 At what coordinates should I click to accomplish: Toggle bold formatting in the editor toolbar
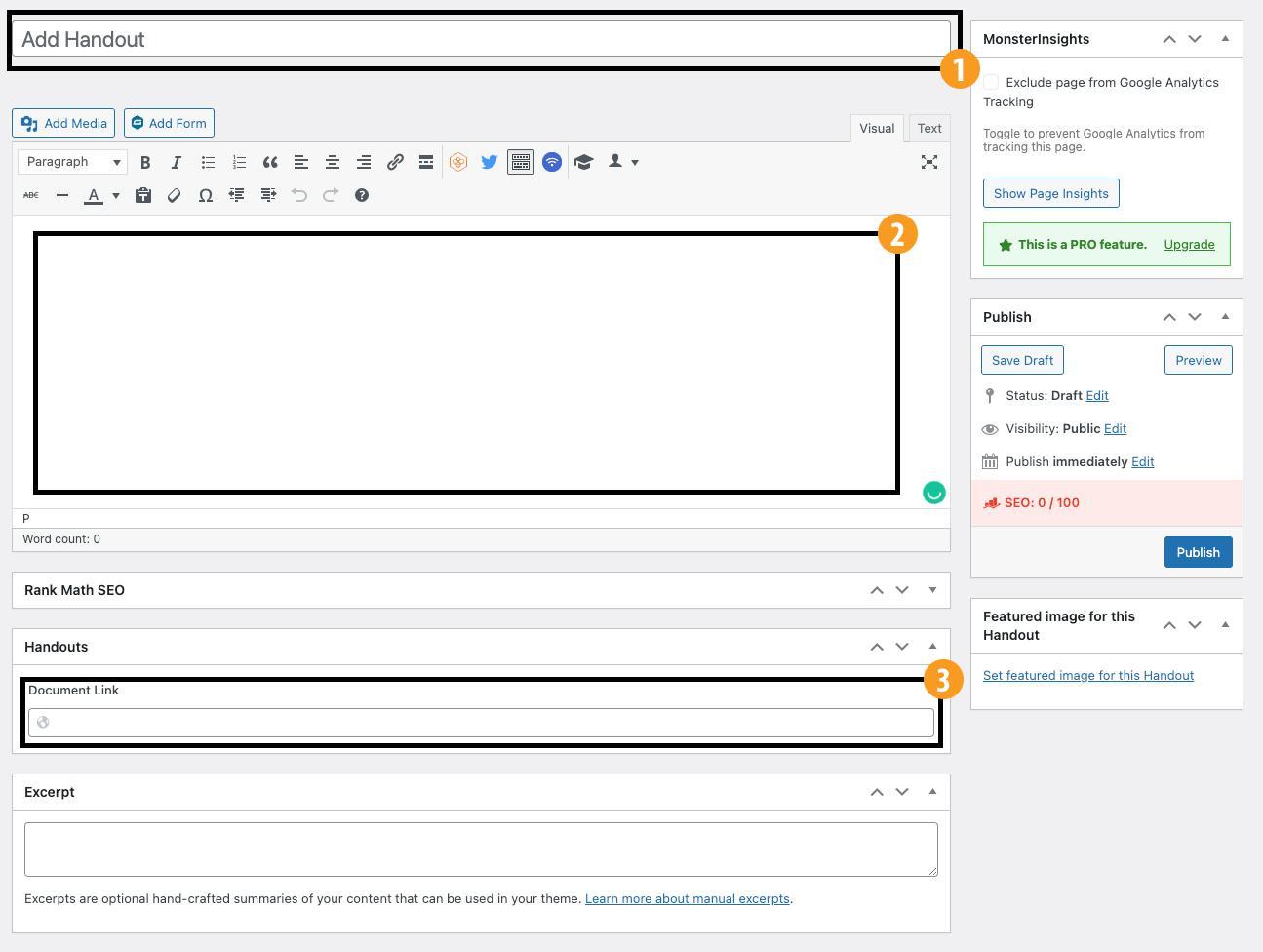[145, 162]
